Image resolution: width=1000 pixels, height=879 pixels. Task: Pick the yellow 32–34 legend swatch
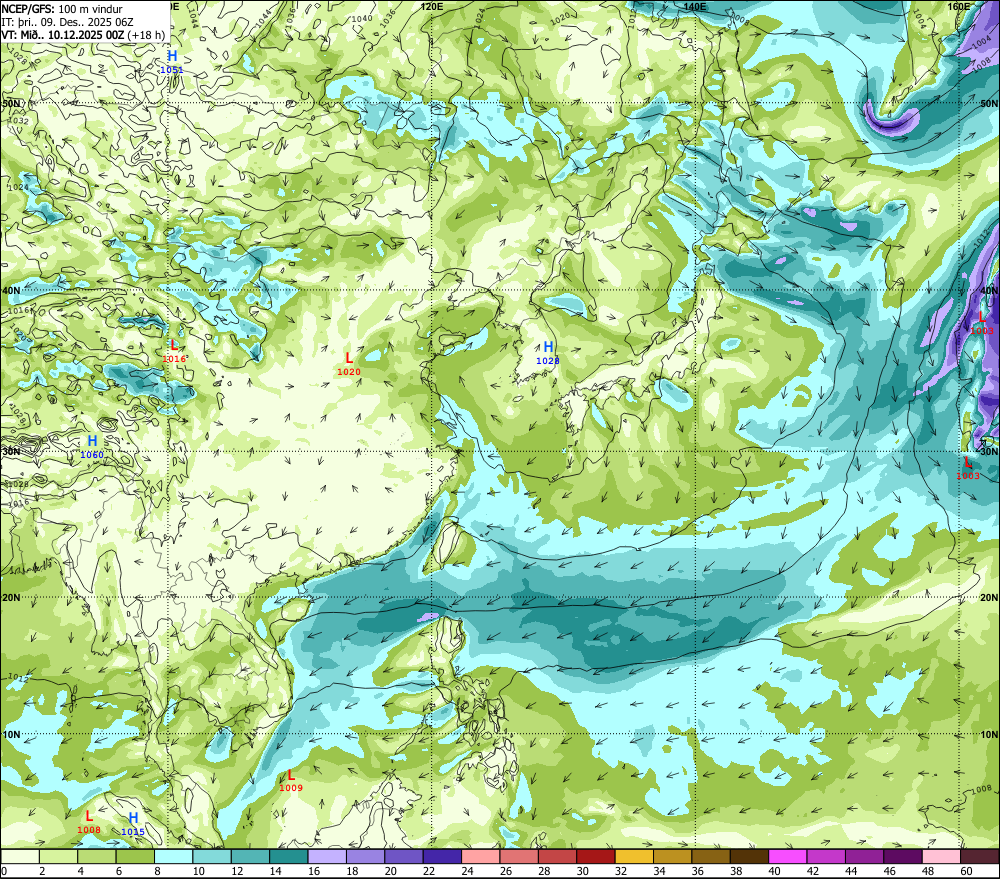click(634, 856)
